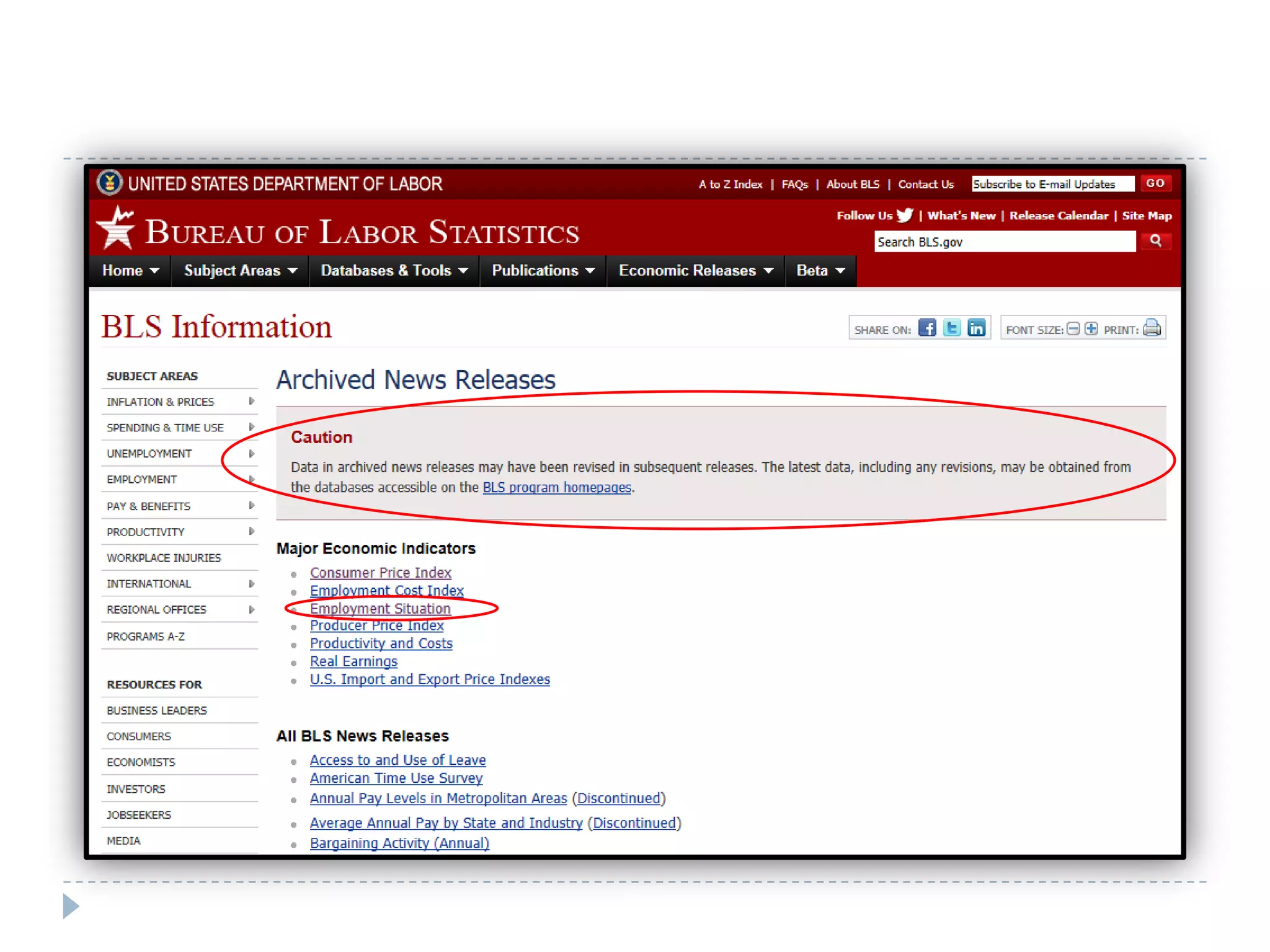Open the Follow Us Twitter bird icon
Viewport: 1270px width, 952px height.
905,216
